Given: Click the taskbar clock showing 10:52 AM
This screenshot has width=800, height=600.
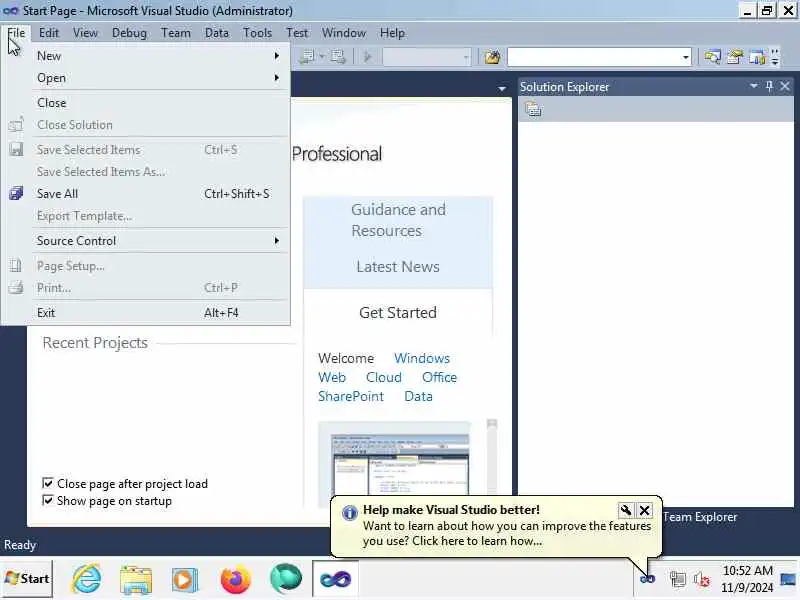Looking at the screenshot, I should (747, 570).
